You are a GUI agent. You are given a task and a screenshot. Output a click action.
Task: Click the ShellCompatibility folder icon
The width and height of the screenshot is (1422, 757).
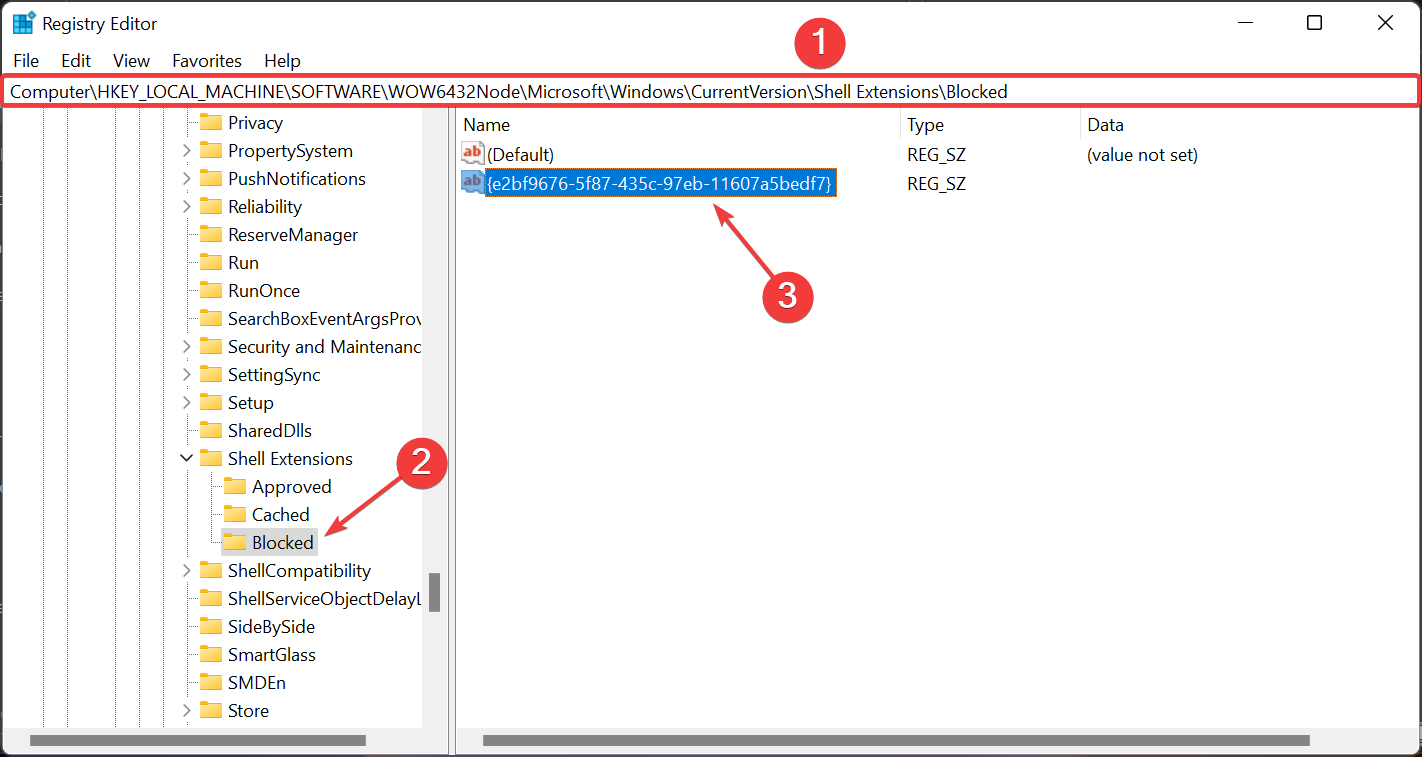point(210,571)
